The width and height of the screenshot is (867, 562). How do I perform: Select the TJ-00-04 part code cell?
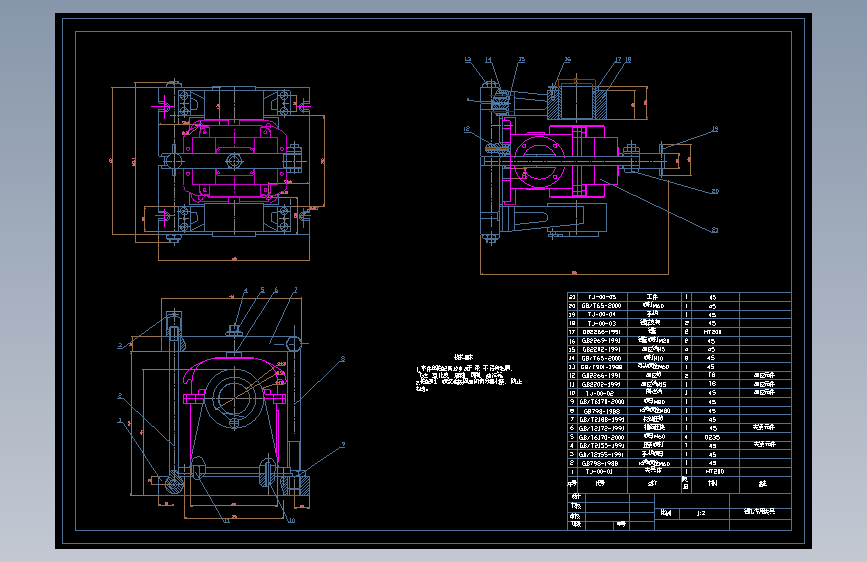tap(602, 314)
